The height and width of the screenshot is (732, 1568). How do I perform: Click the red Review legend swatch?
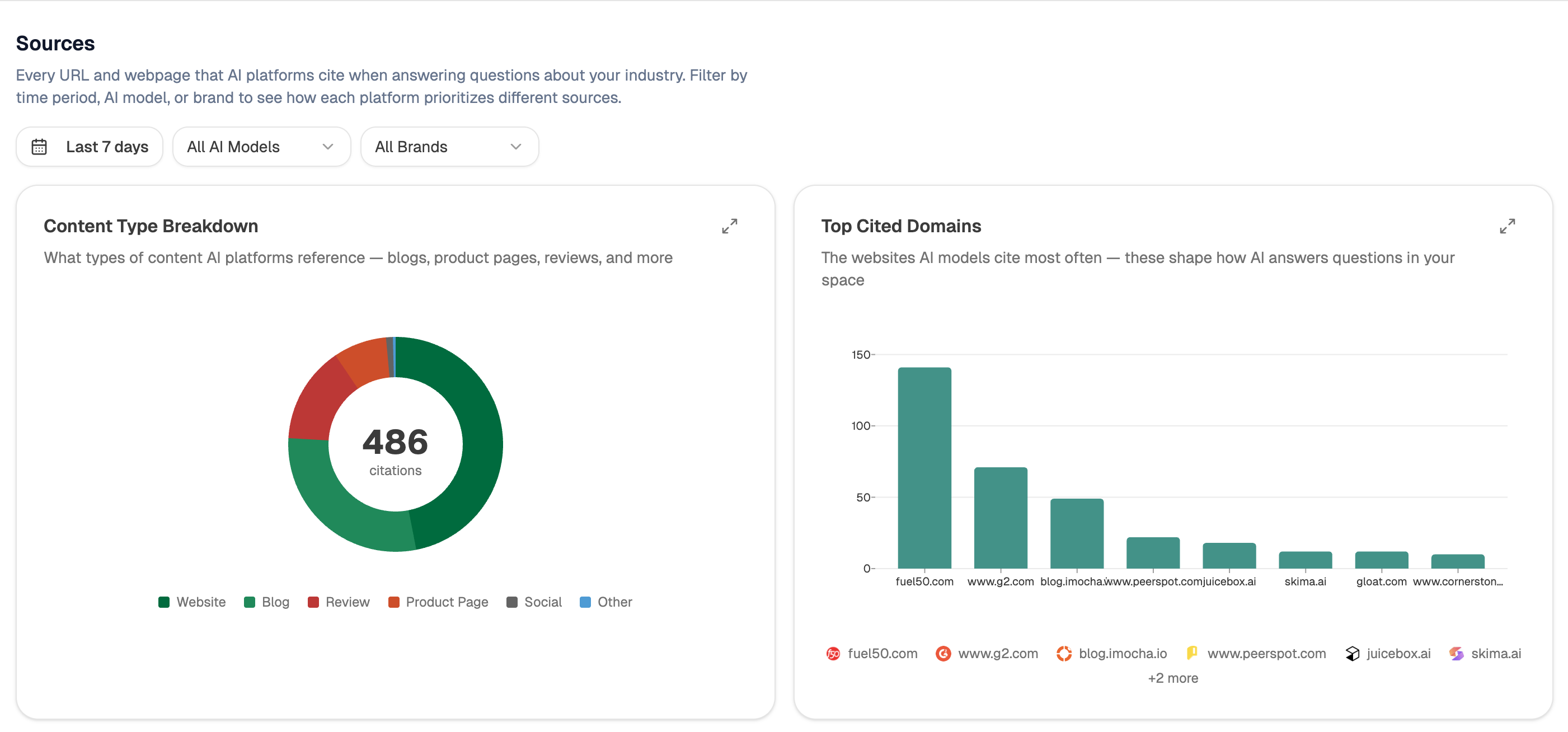[313, 602]
